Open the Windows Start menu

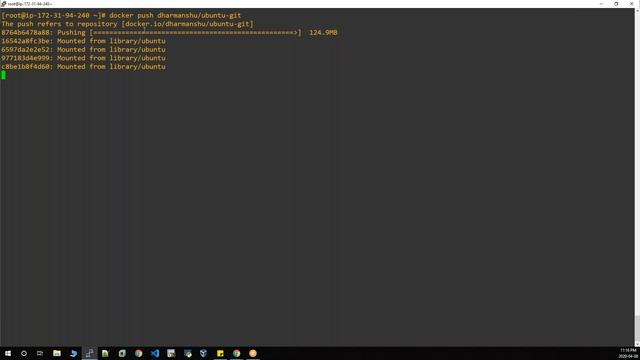(x=8, y=353)
